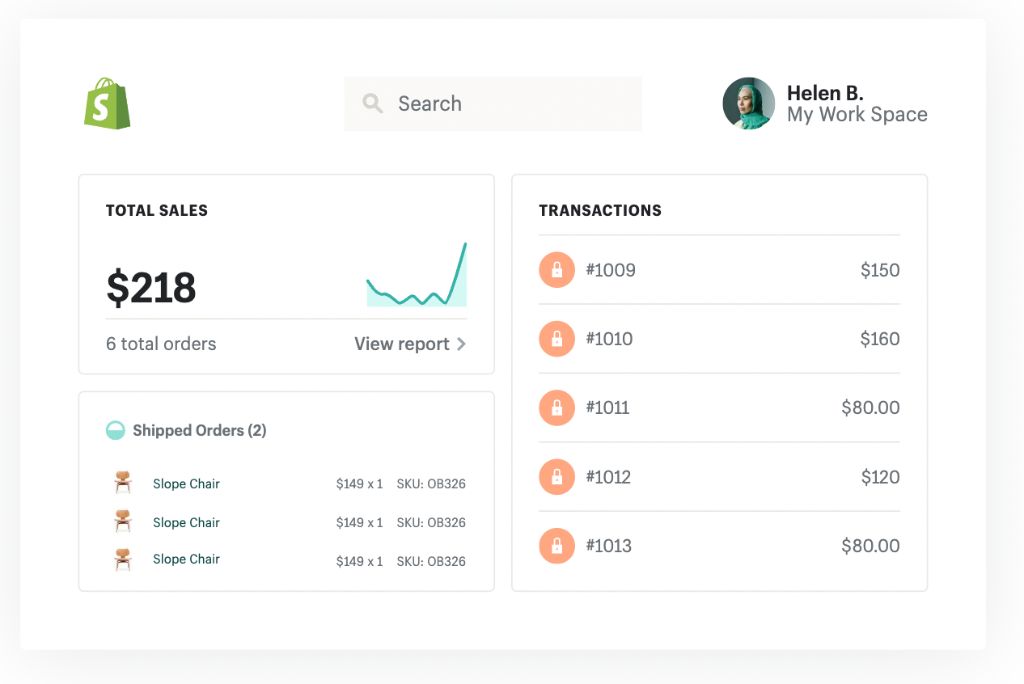Click the magnifying glass search icon
The width and height of the screenshot is (1024, 684).
(372, 103)
